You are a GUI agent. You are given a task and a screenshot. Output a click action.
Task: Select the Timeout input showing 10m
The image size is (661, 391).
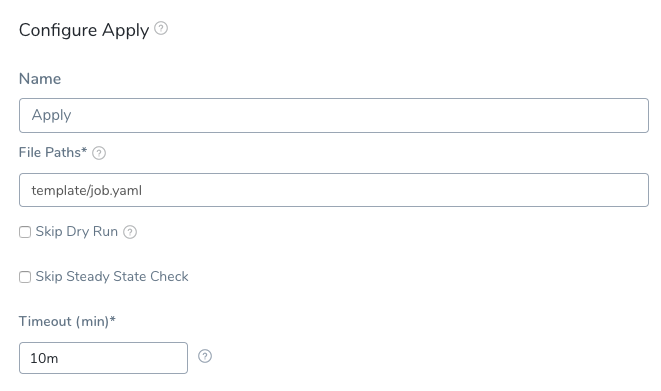(x=103, y=358)
